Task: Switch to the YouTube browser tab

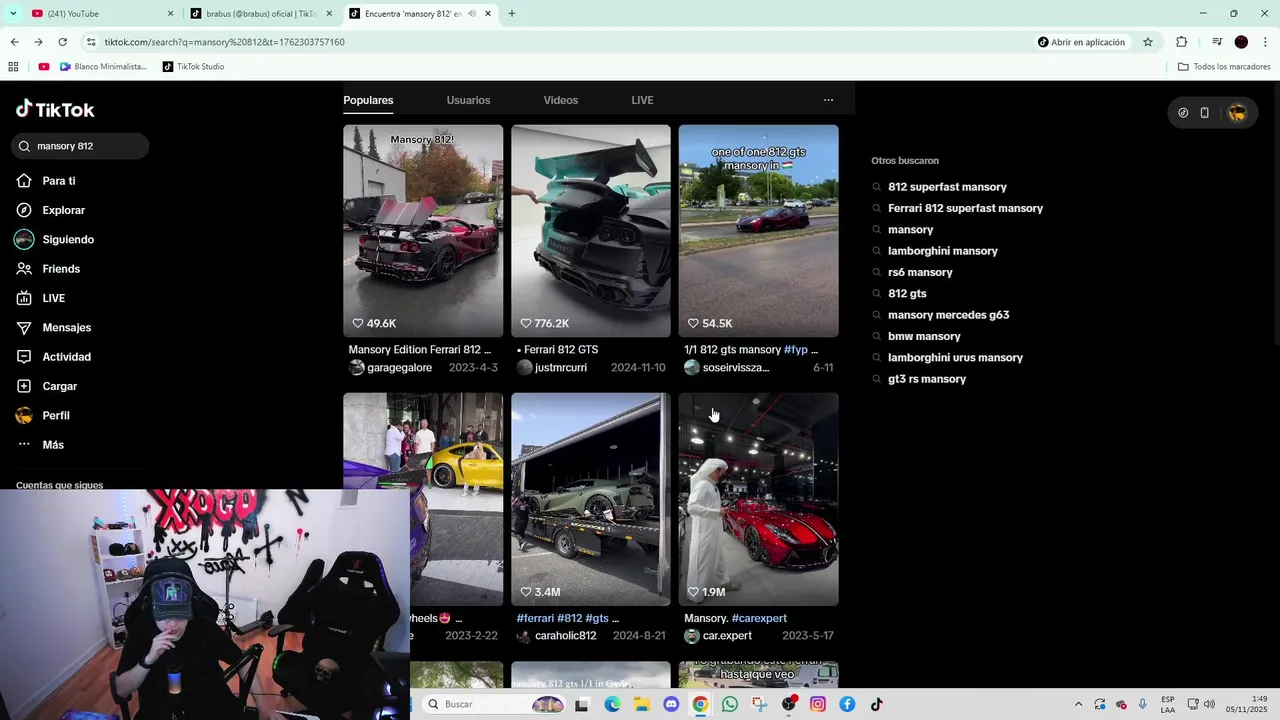Action: tap(100, 14)
